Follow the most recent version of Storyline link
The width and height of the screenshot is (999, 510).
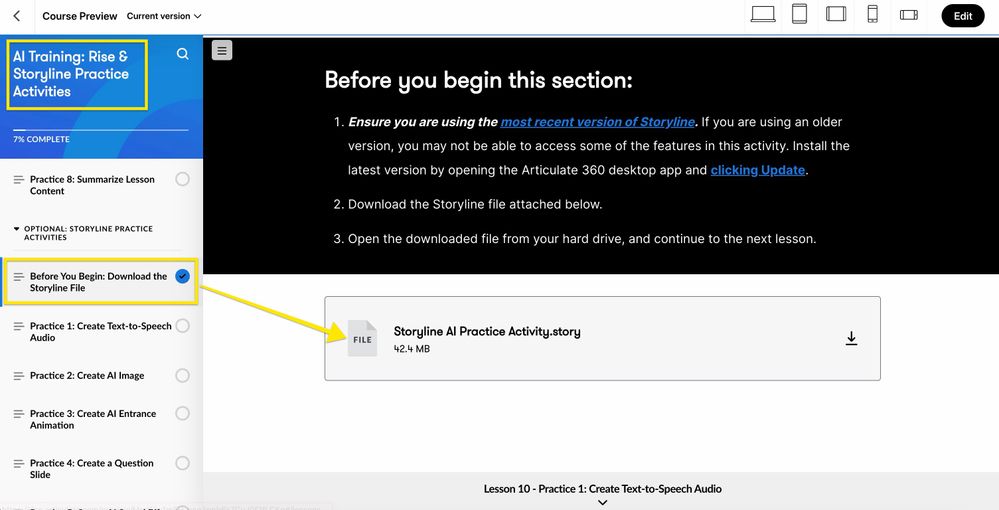(598, 122)
